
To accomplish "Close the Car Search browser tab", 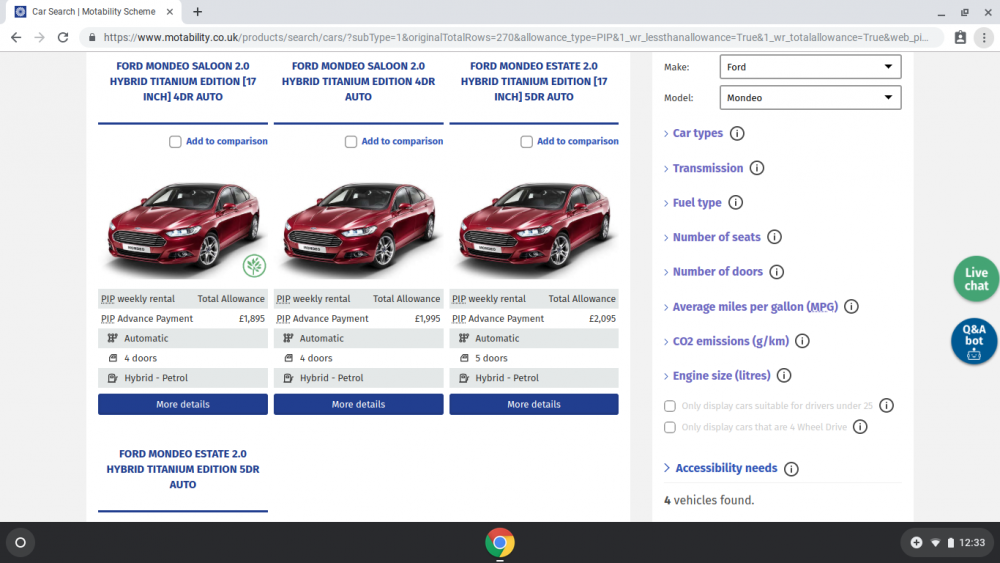I will coord(170,11).
